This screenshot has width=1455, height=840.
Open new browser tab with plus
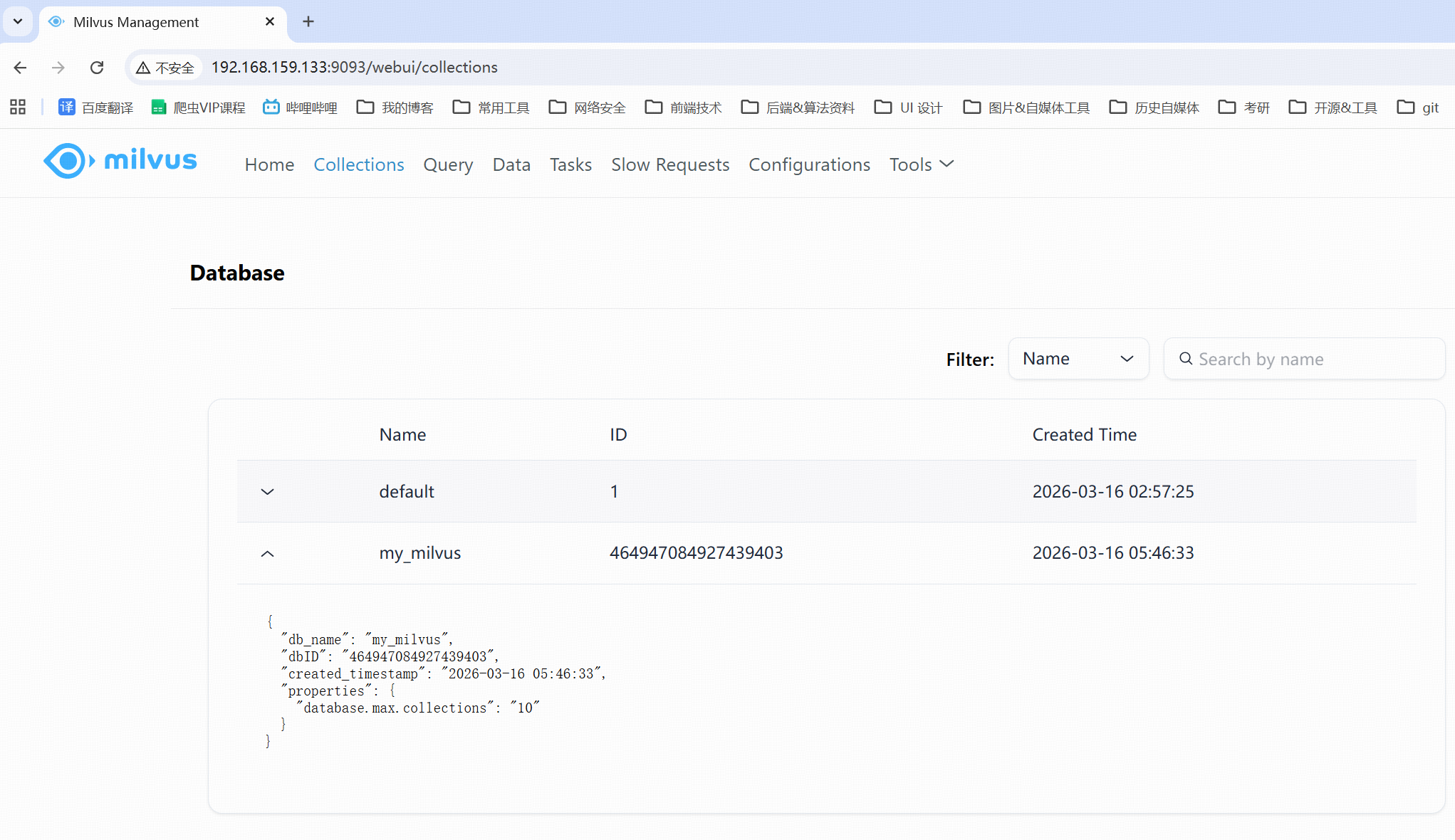click(x=308, y=22)
